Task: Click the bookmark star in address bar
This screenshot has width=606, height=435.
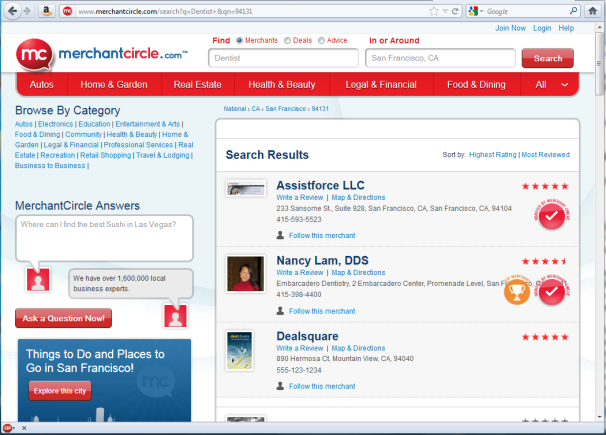Action: (434, 11)
